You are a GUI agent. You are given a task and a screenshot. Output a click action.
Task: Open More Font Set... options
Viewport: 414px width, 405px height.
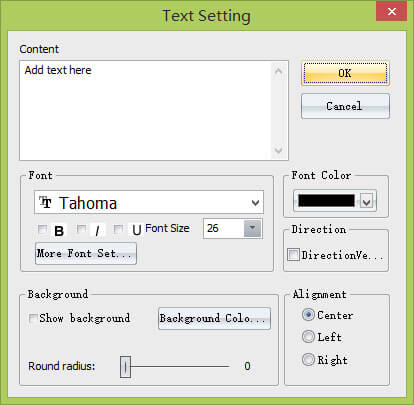tap(86, 254)
